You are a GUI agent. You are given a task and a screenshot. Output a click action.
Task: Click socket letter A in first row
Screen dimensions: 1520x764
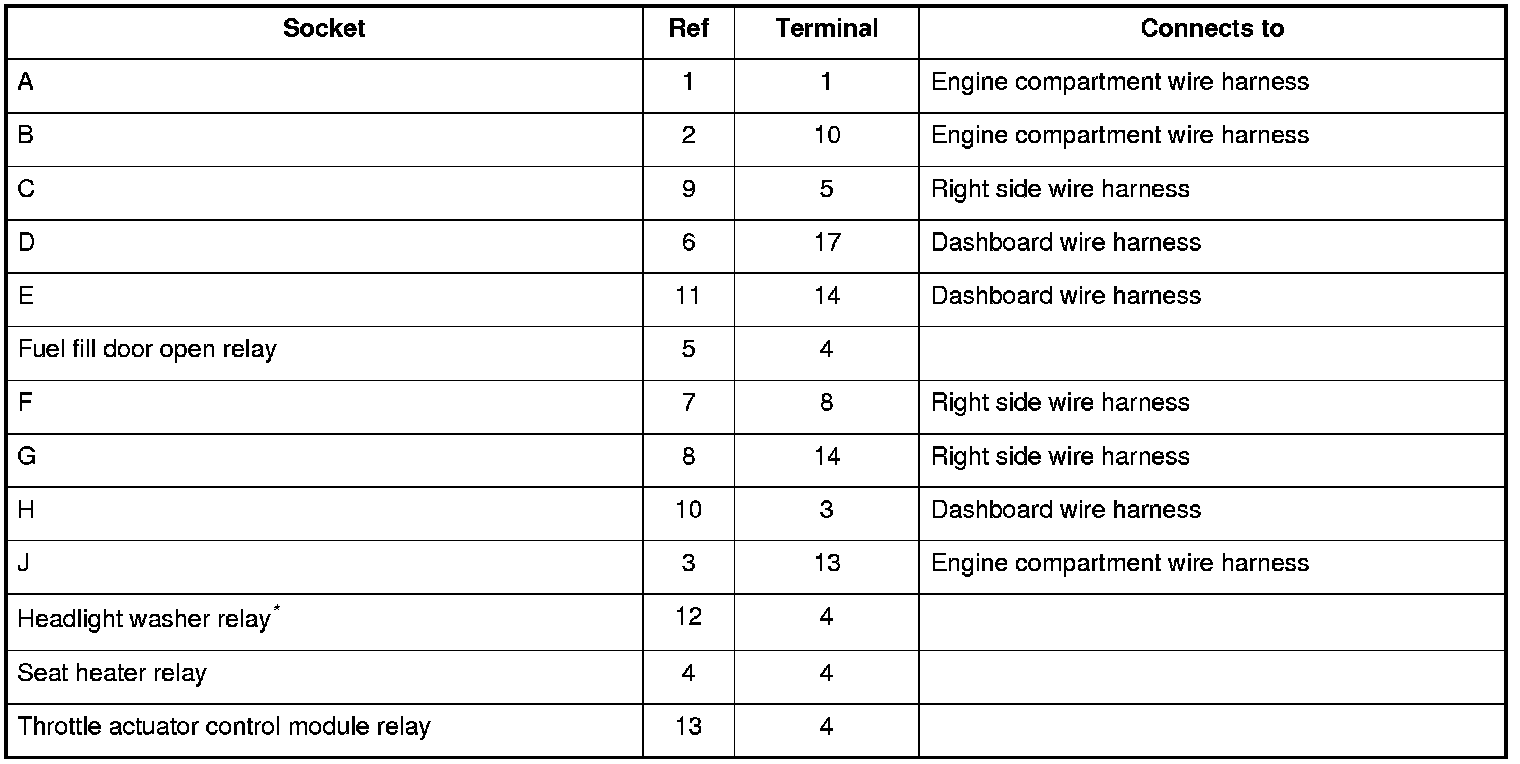26,82
